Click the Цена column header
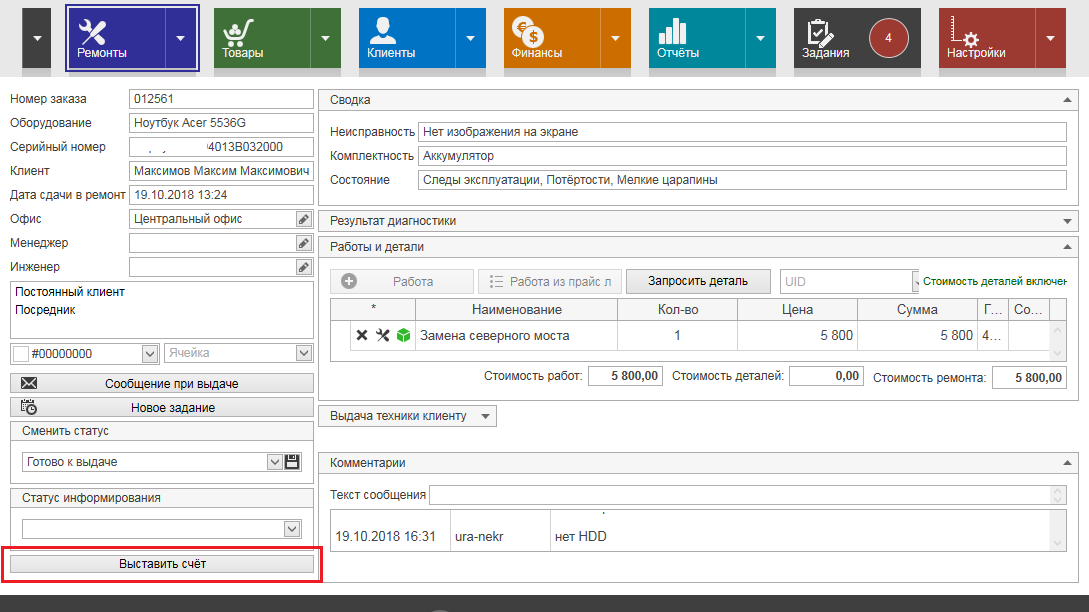Image resolution: width=1089 pixels, height=612 pixels. (797, 310)
